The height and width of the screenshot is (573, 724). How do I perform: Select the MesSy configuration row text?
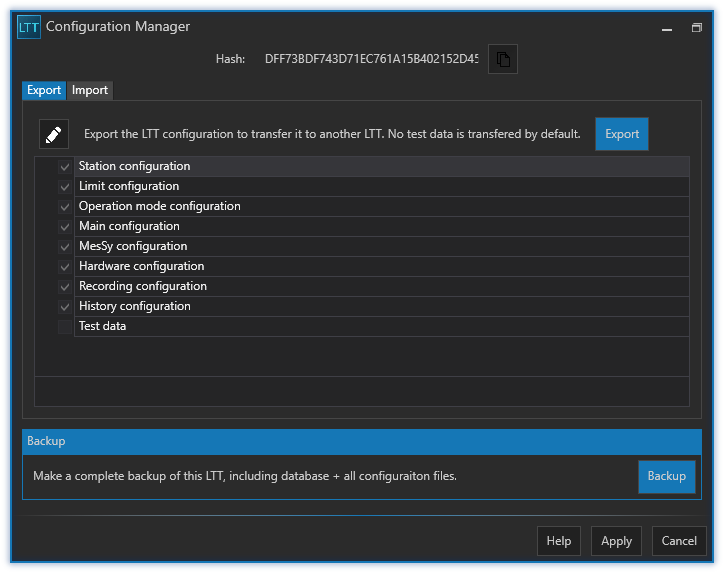[x=133, y=246]
